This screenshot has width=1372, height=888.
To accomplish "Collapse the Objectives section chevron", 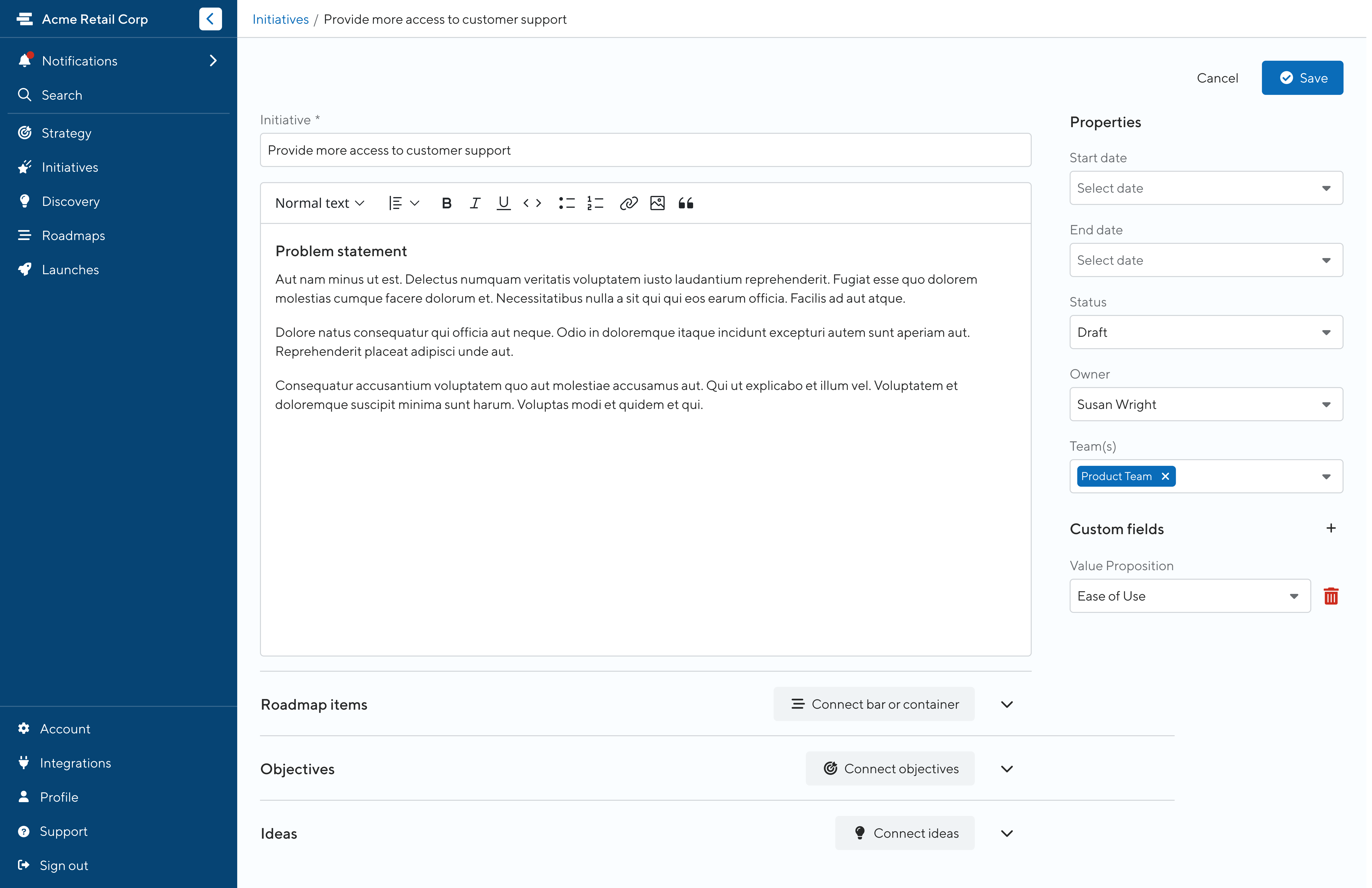I will click(x=1006, y=769).
